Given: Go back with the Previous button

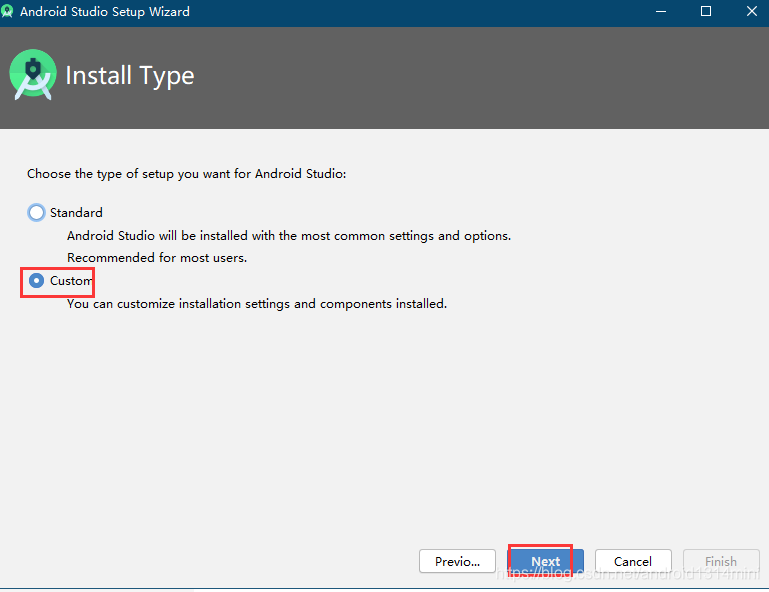Looking at the screenshot, I should click(x=457, y=561).
